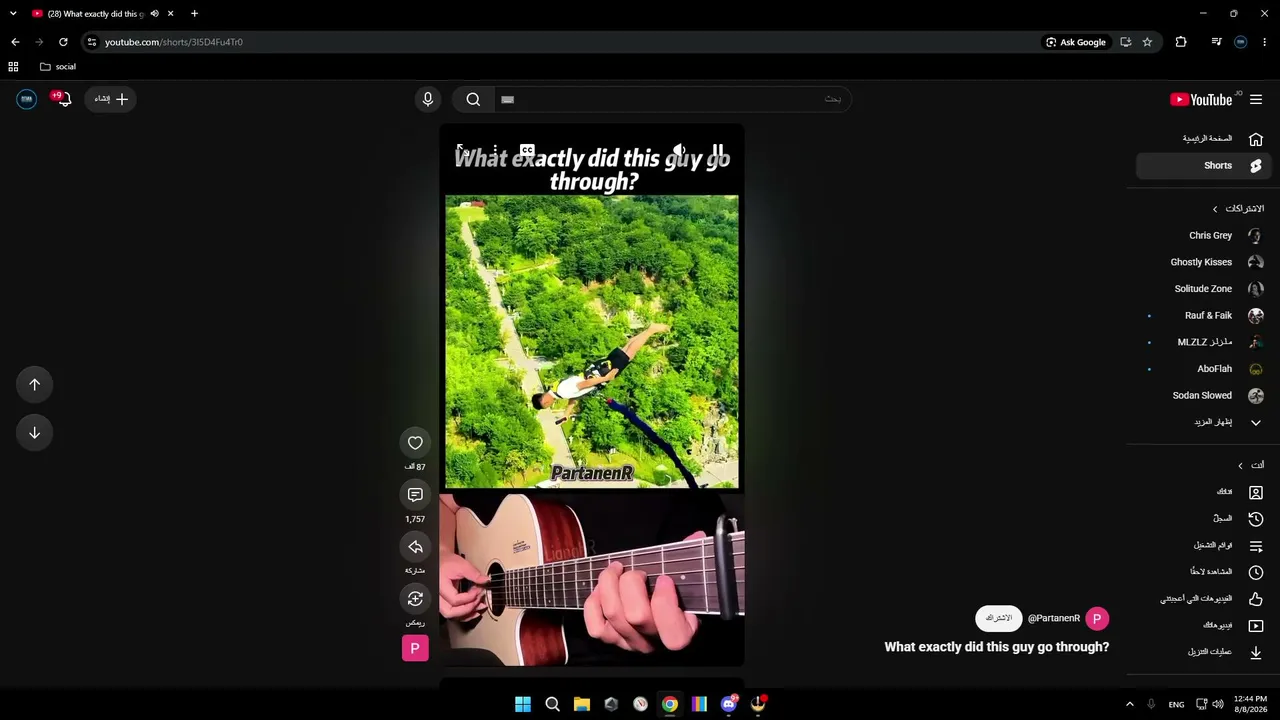This screenshot has width=1280, height=720.
Task: Open Liked videos thumbs-up sidebar item
Action: [x=1203, y=599]
